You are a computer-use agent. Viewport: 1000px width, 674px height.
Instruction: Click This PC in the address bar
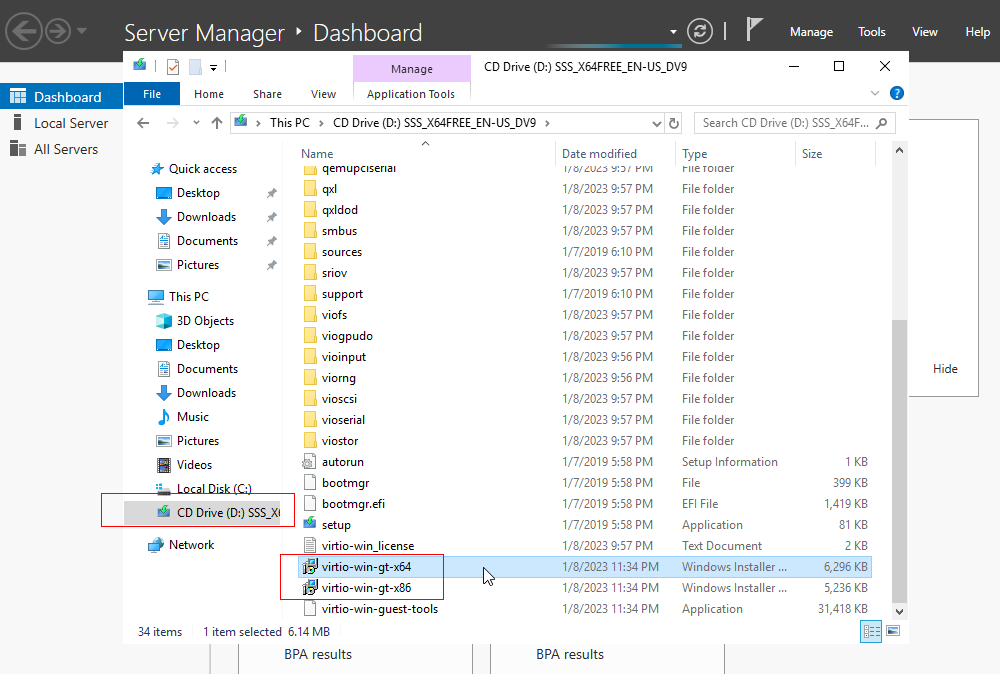tap(289, 122)
